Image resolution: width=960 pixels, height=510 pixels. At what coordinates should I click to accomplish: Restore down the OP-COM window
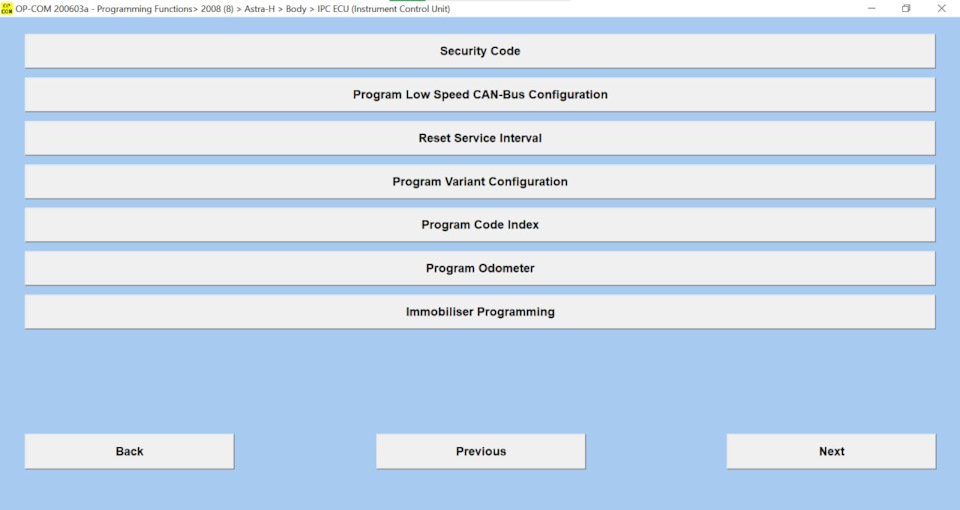[906, 9]
